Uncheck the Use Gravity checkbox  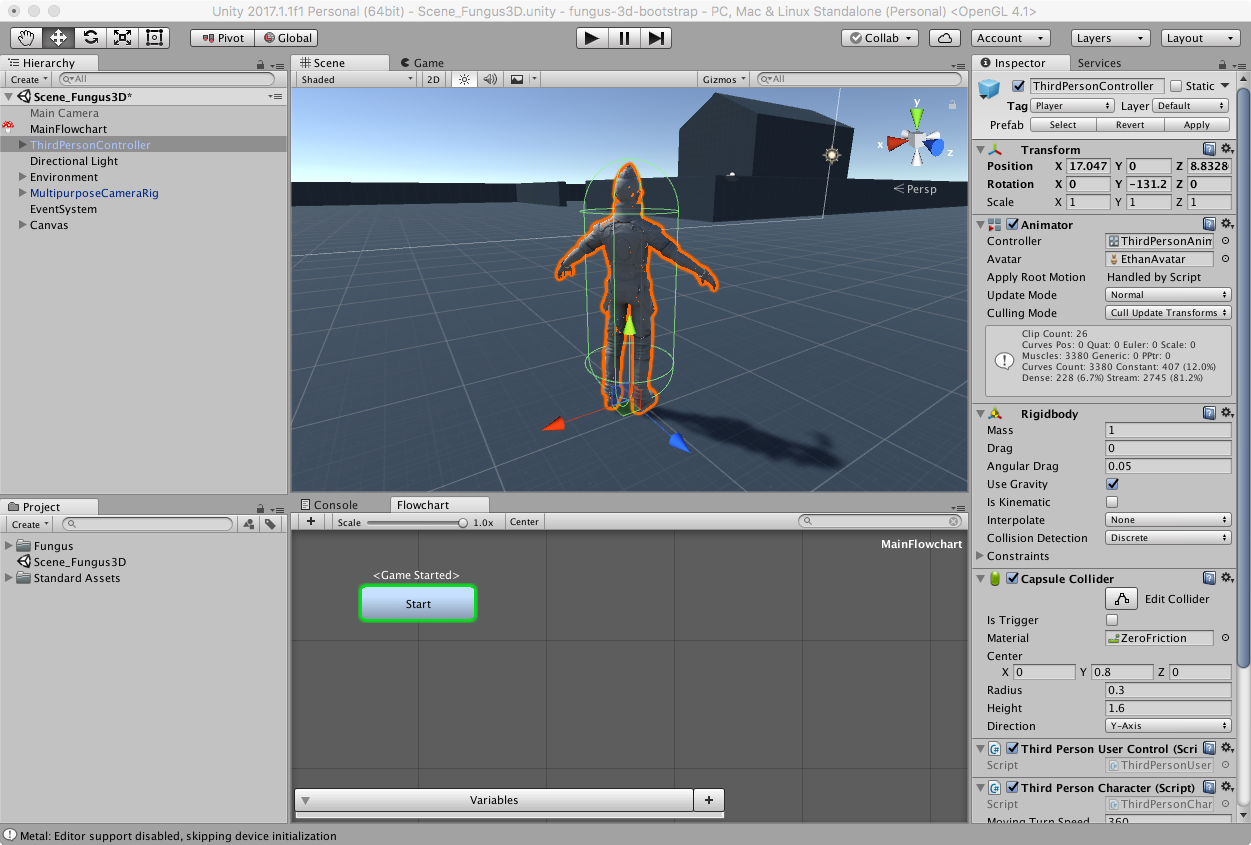pyautogui.click(x=1112, y=484)
